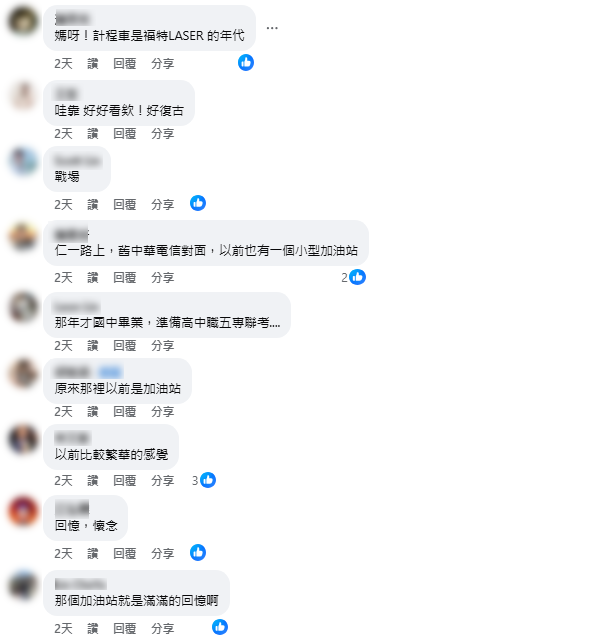Share the 媽呀！計程車是福特LASER comment
Viewport: 602px width, 640px height.
(x=162, y=63)
